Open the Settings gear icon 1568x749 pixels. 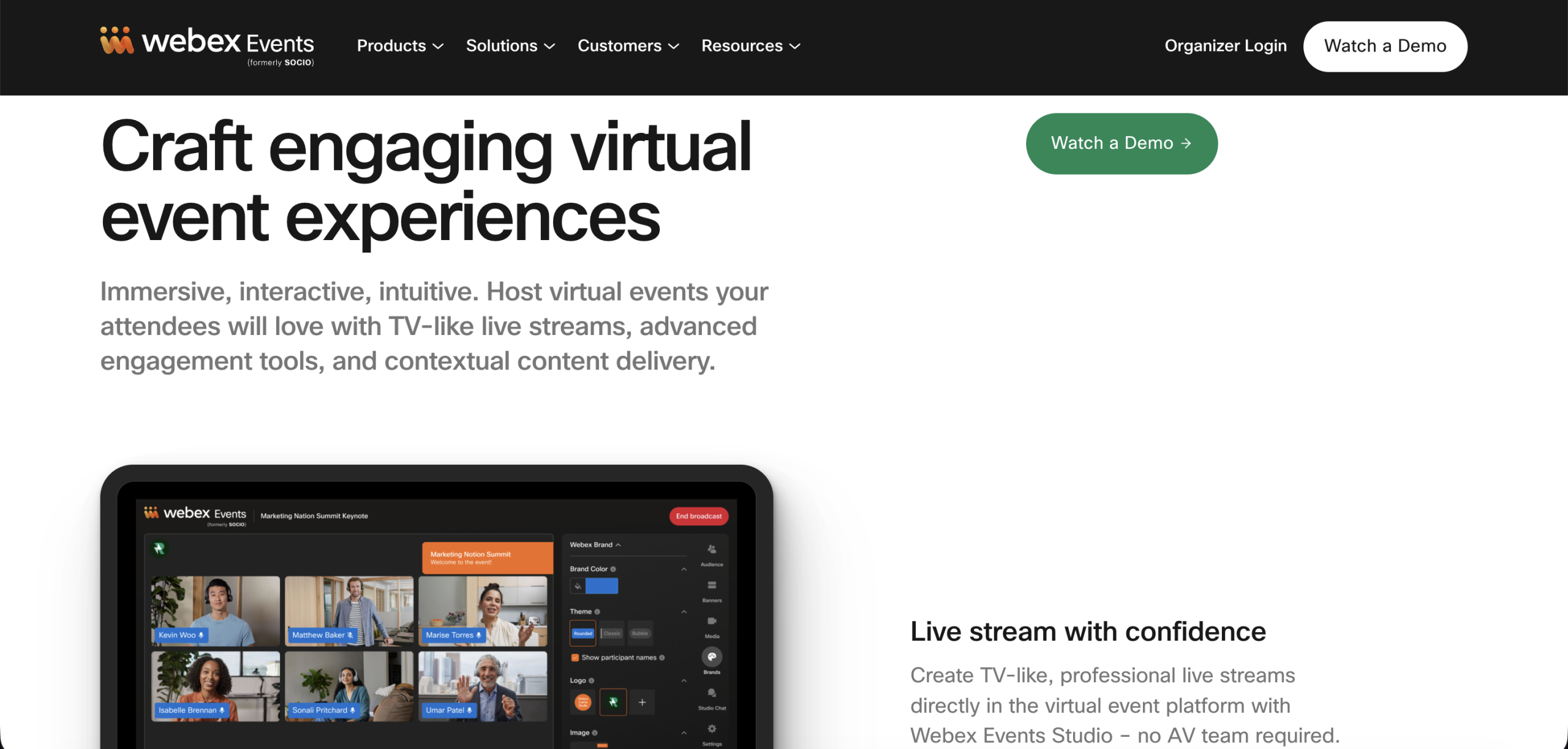pos(712,729)
